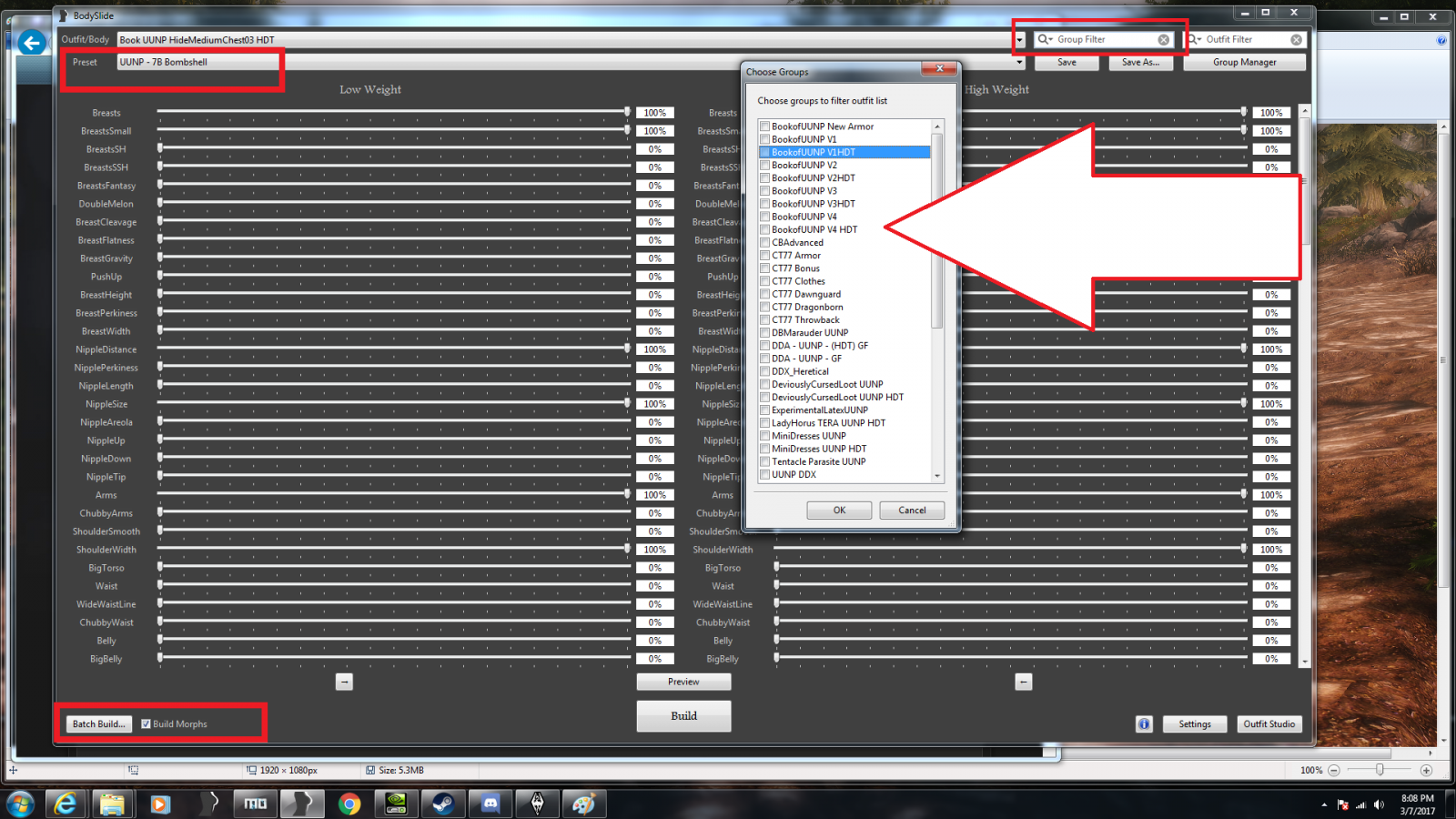Open BodySlide Settings
The height and width of the screenshot is (819, 1456).
[1195, 724]
